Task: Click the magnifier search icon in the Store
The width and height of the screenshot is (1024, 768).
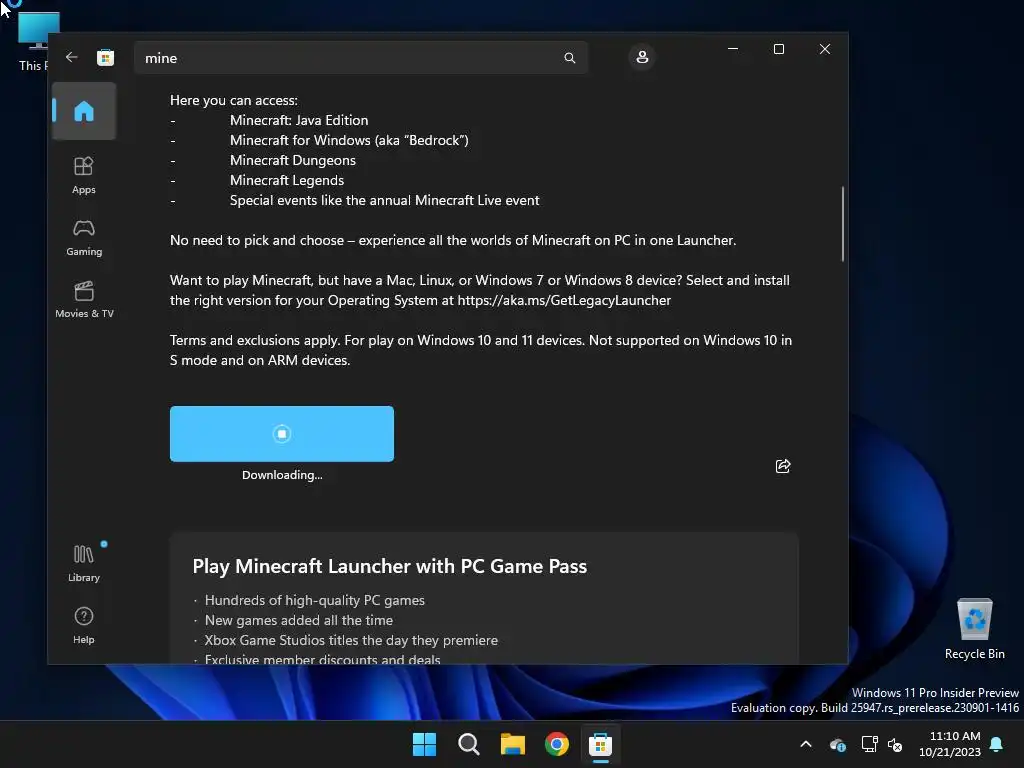Action: 569,58
